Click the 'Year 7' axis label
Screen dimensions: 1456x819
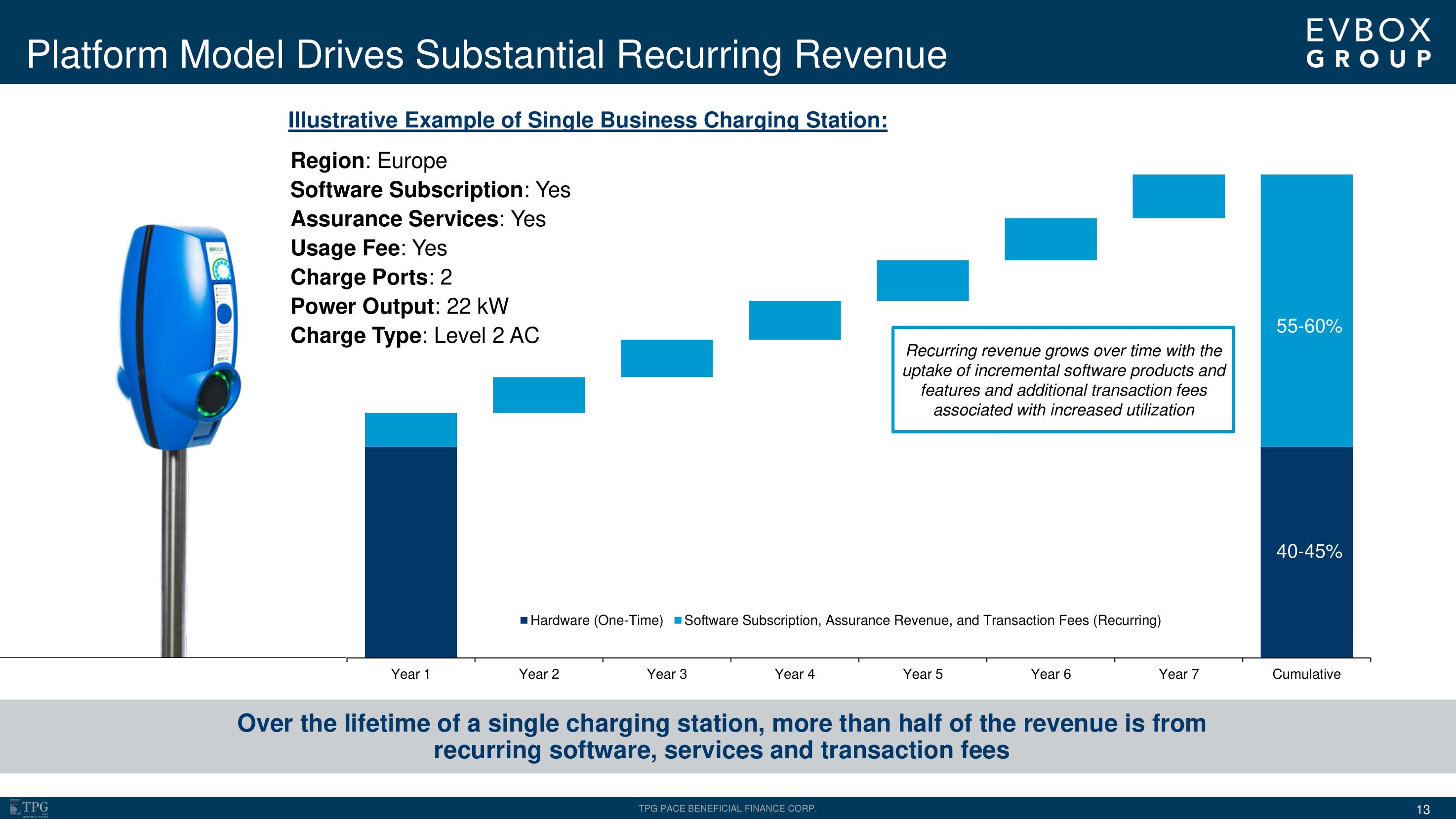(x=1178, y=674)
